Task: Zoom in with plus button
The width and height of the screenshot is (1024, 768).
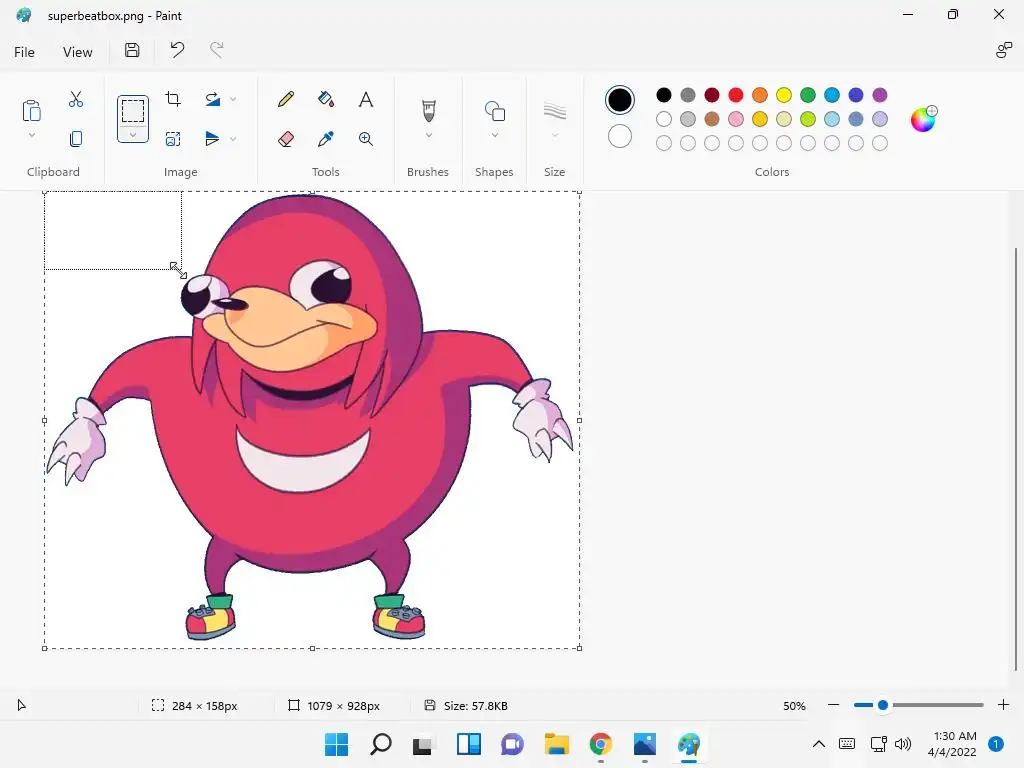Action: pos(1003,705)
